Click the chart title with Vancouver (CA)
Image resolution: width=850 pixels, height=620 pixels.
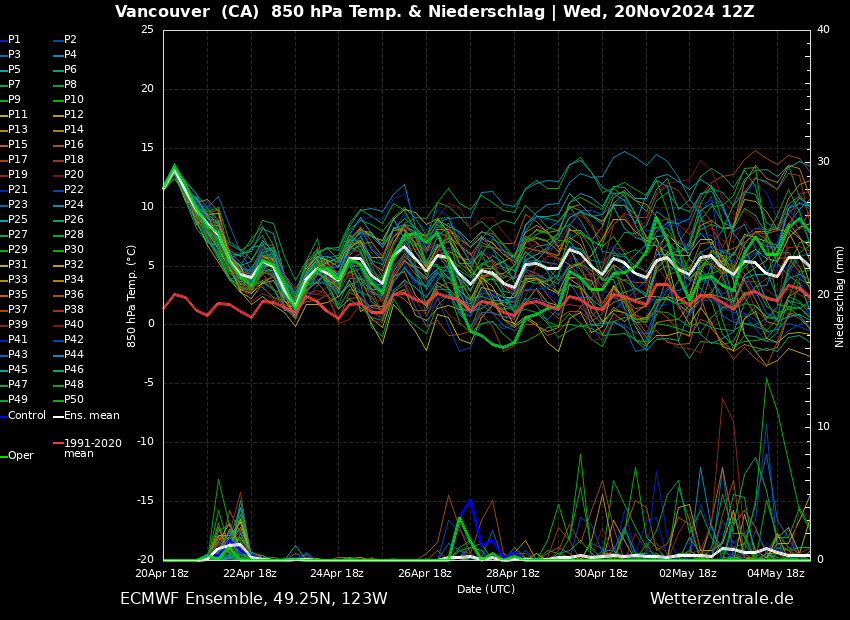(434, 12)
